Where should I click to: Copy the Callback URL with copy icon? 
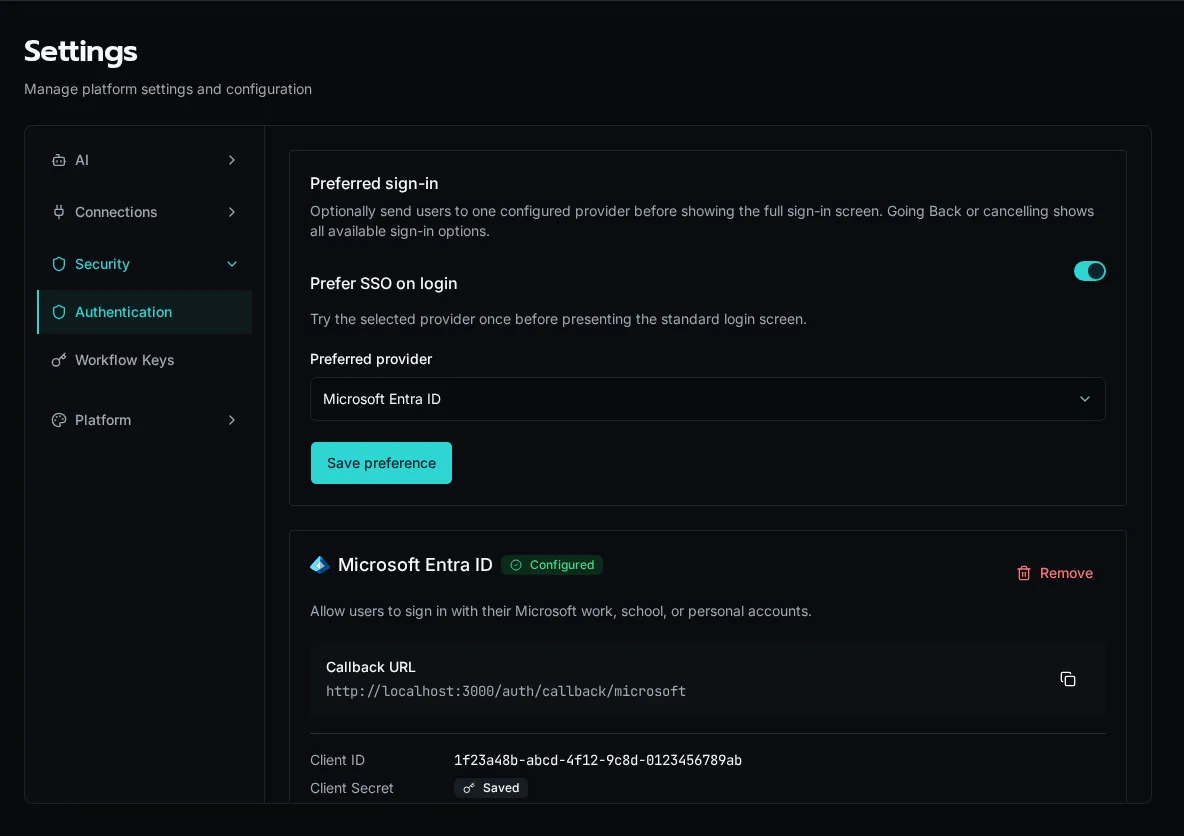pyautogui.click(x=1068, y=679)
